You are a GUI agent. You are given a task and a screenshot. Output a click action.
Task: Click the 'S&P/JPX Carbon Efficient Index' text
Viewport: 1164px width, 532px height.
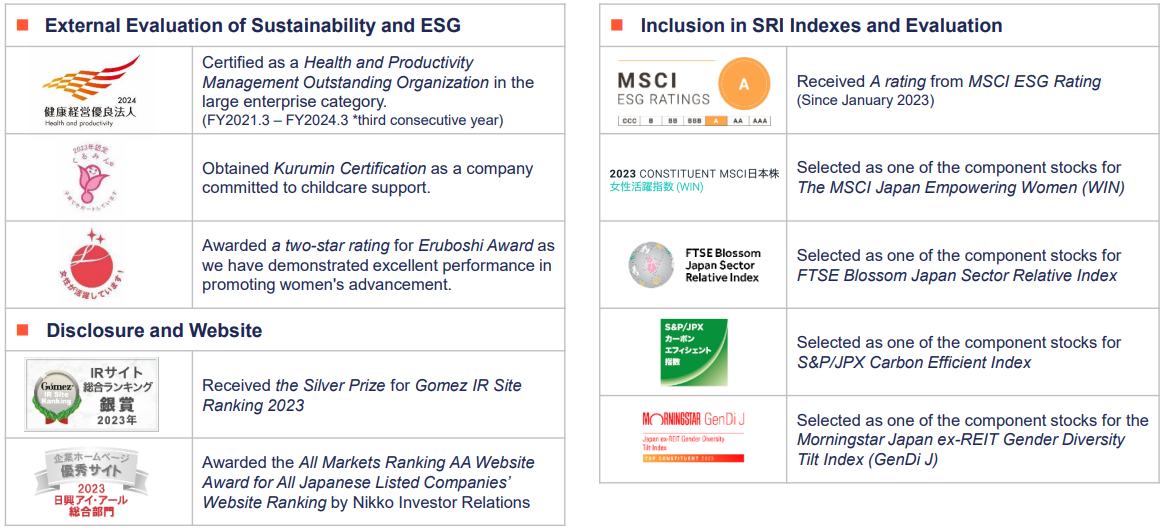[x=914, y=362]
